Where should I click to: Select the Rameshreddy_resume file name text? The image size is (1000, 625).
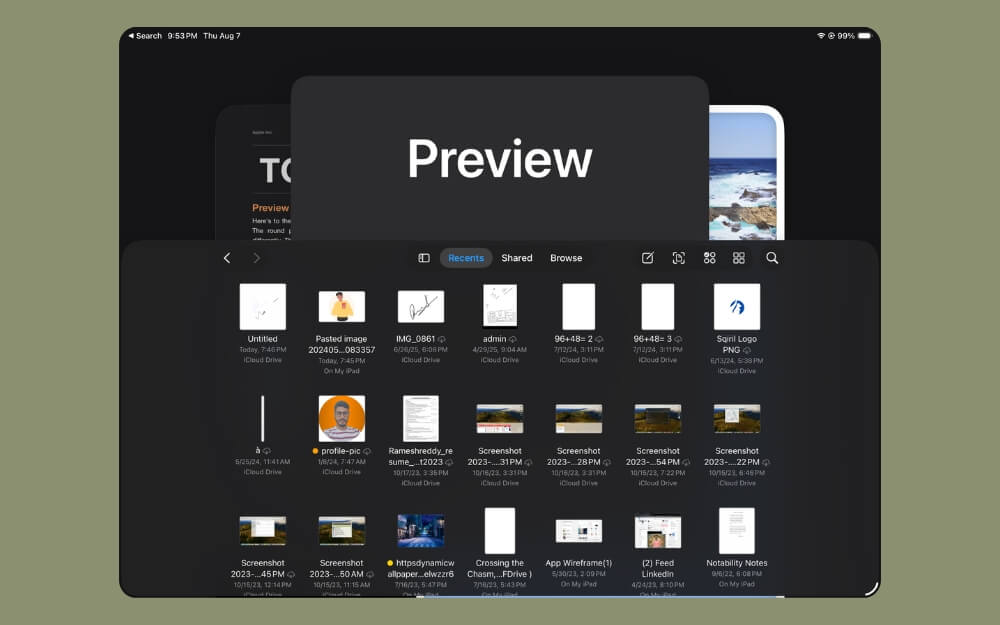(x=421, y=457)
